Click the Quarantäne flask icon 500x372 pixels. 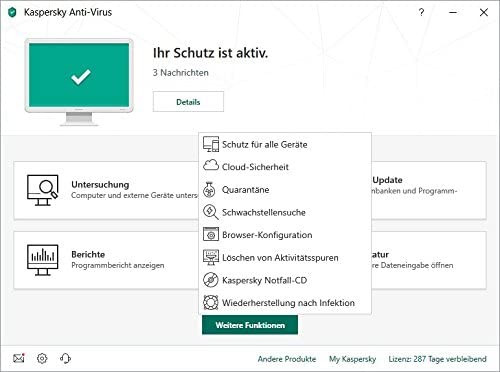(209, 190)
